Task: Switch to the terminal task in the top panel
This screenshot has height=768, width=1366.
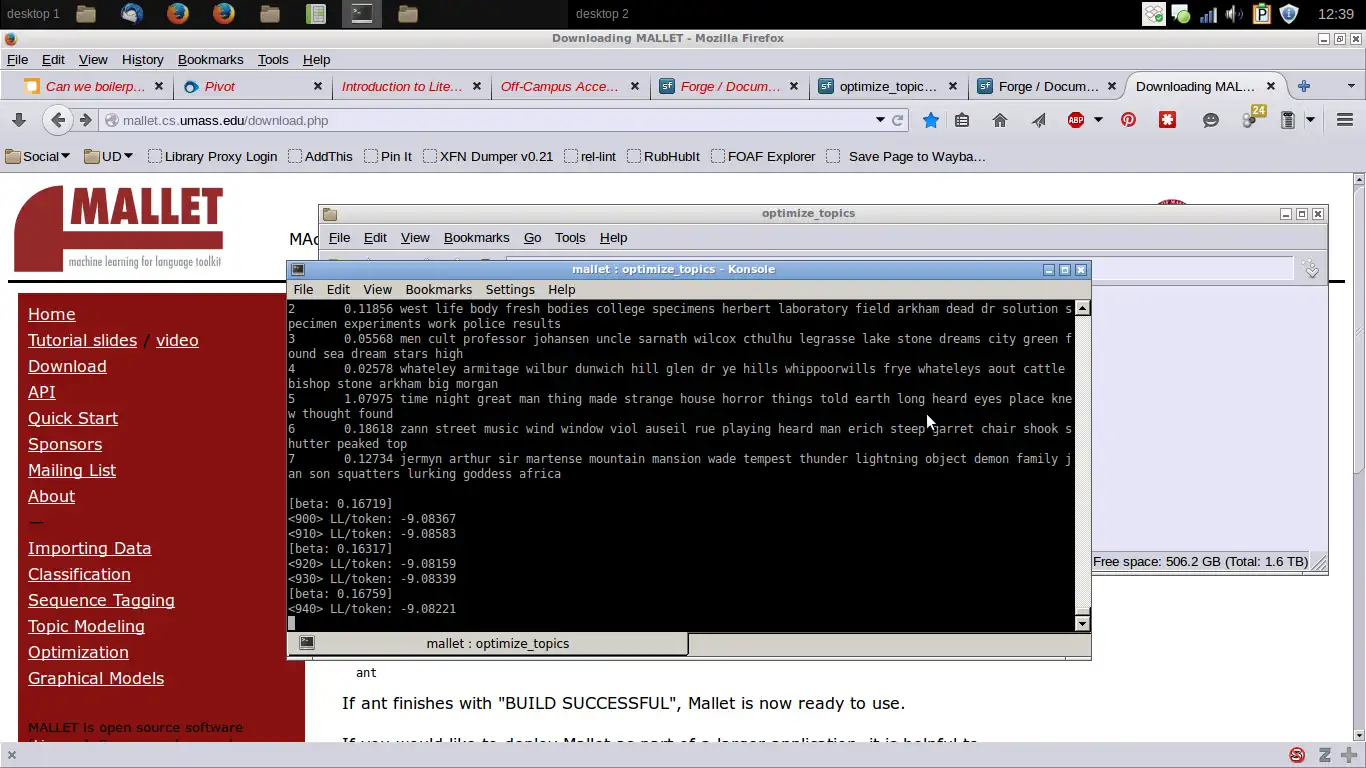Action: coord(361,14)
